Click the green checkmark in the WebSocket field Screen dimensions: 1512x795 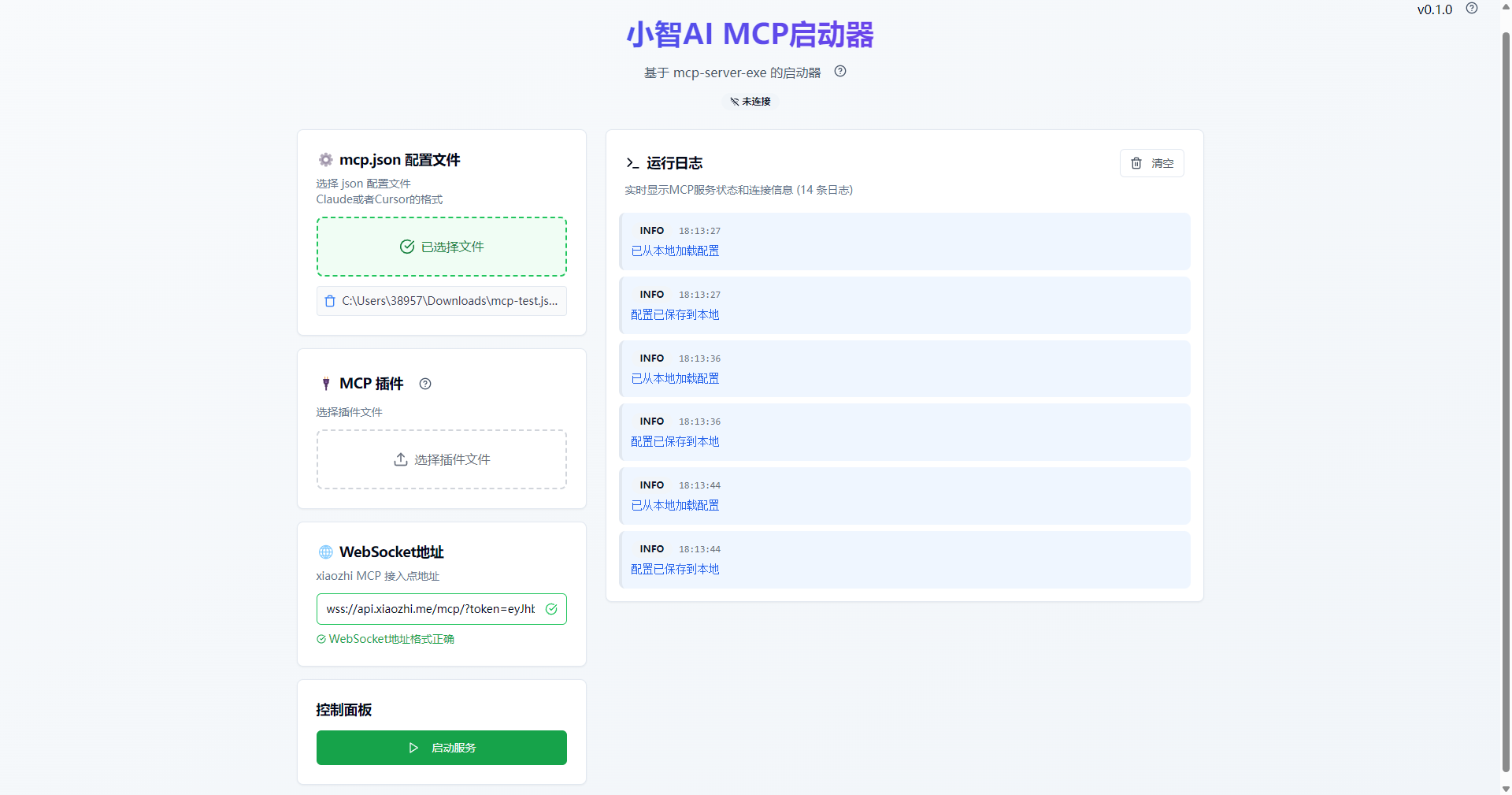point(551,609)
